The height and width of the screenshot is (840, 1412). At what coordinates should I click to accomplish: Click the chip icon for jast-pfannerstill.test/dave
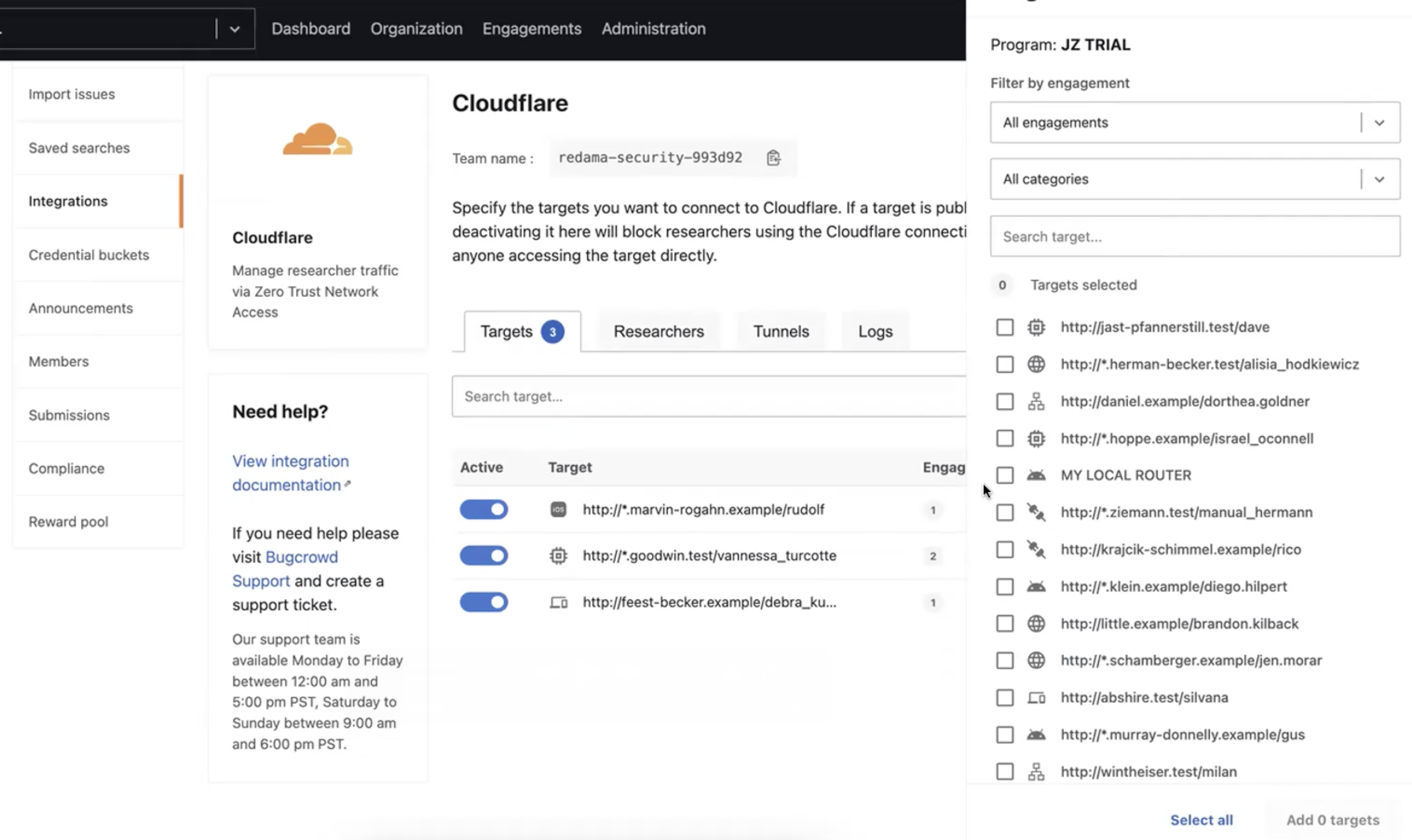(x=1036, y=327)
